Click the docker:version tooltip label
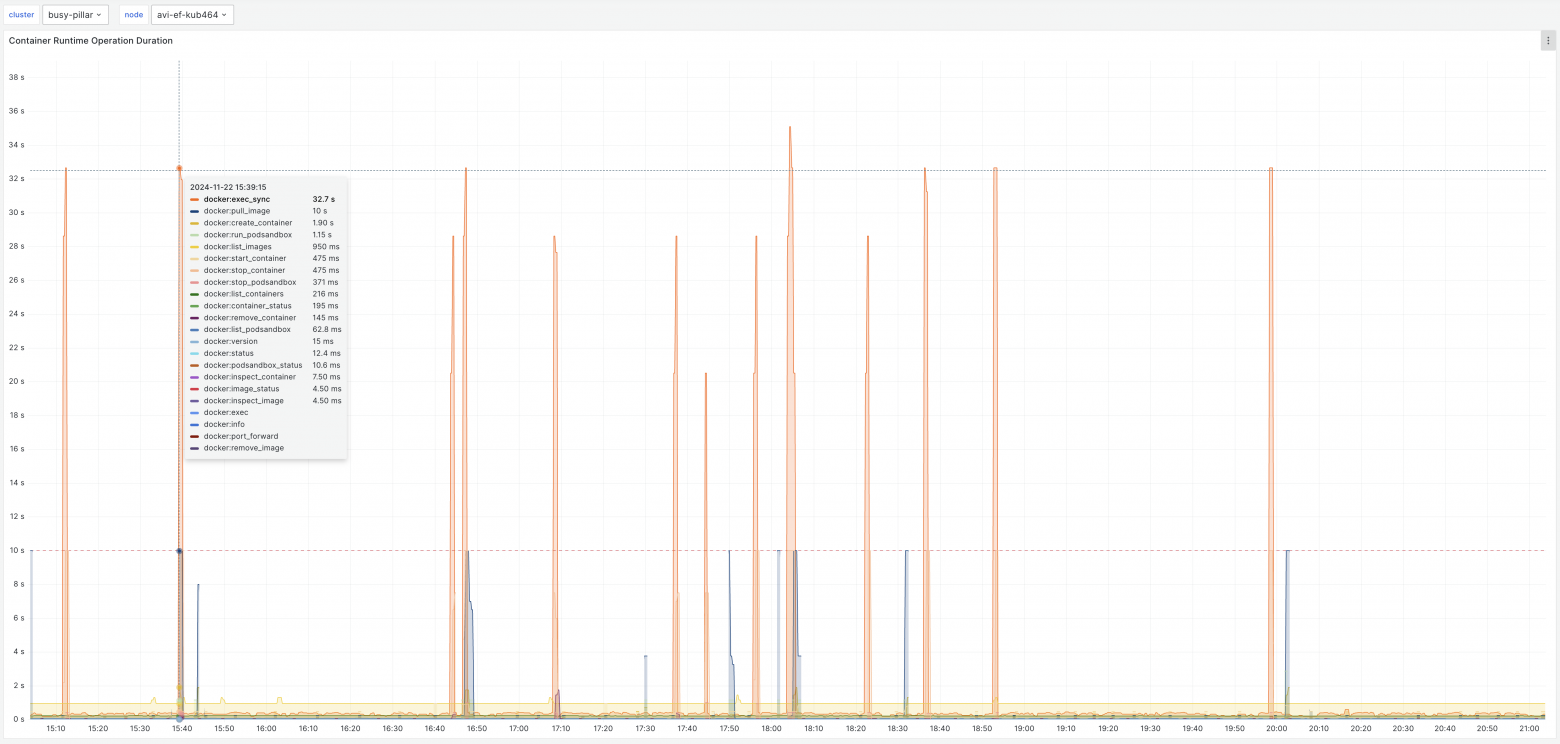The height and width of the screenshot is (744, 1560). [231, 341]
